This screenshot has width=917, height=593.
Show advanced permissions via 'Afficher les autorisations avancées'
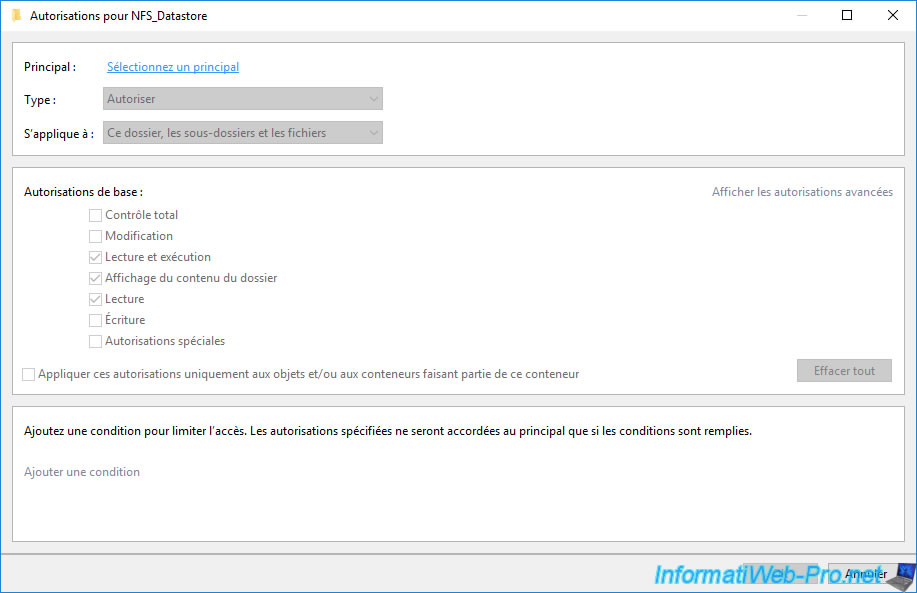tap(802, 192)
